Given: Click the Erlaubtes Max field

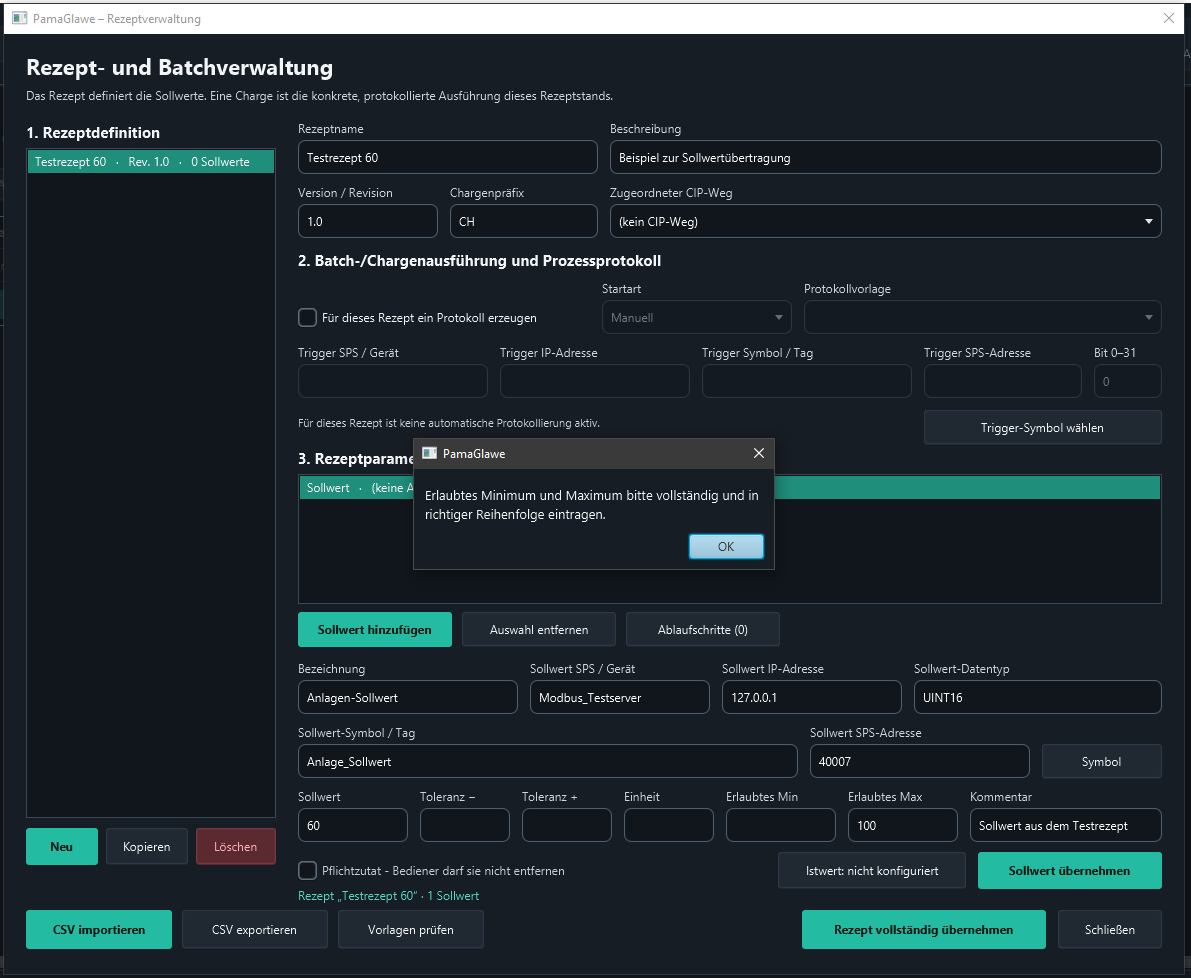Looking at the screenshot, I should [x=902, y=825].
